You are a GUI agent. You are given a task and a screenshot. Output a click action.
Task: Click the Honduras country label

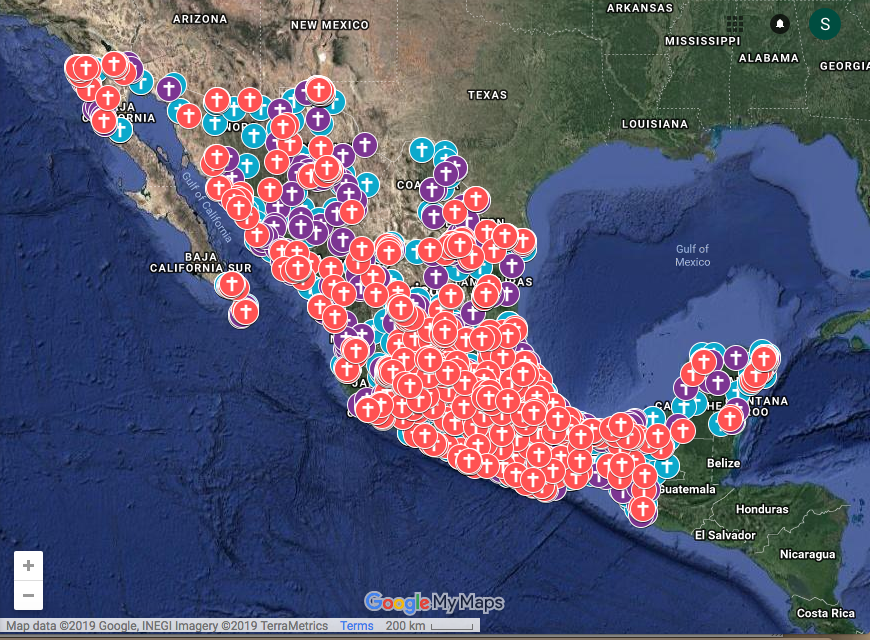pyautogui.click(x=762, y=509)
